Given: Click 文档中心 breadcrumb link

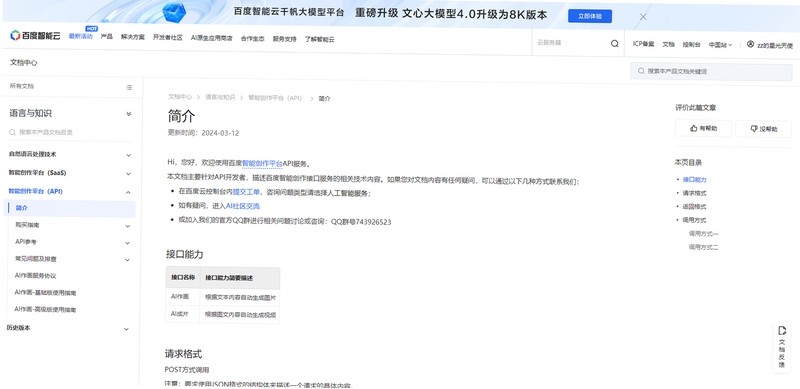Looking at the screenshot, I should click(180, 96).
